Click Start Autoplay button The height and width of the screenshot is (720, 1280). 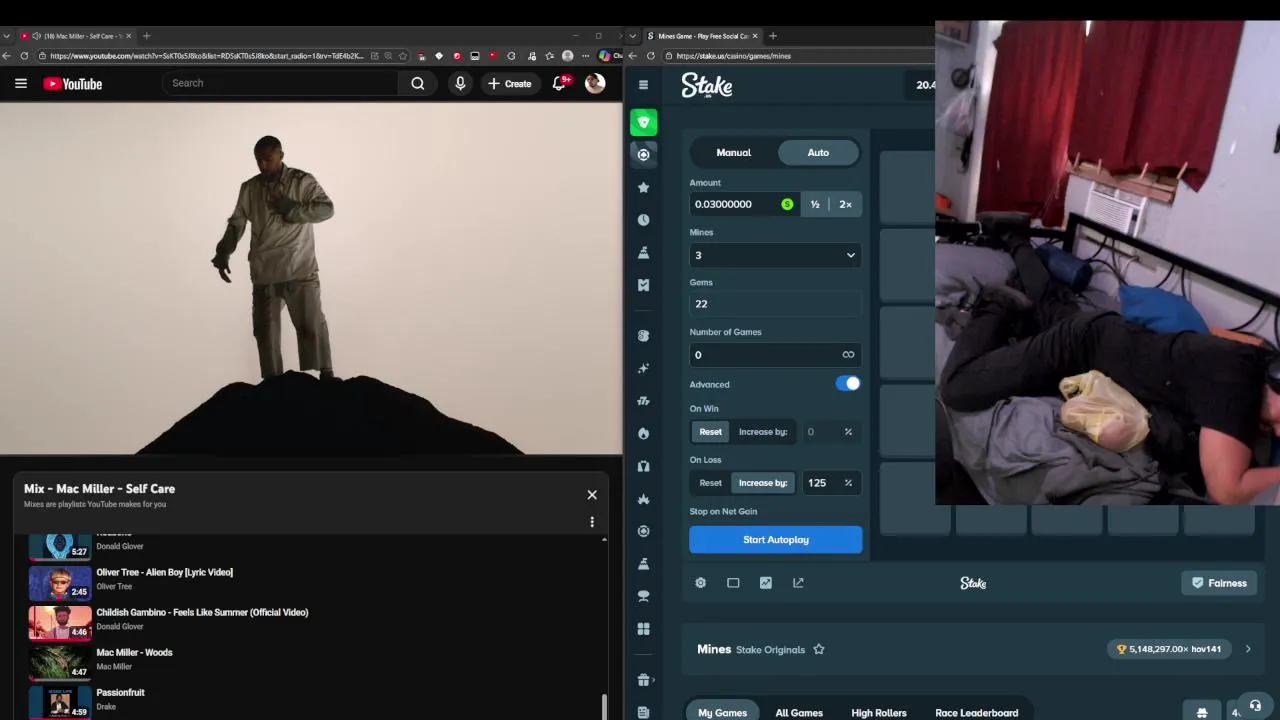point(775,540)
